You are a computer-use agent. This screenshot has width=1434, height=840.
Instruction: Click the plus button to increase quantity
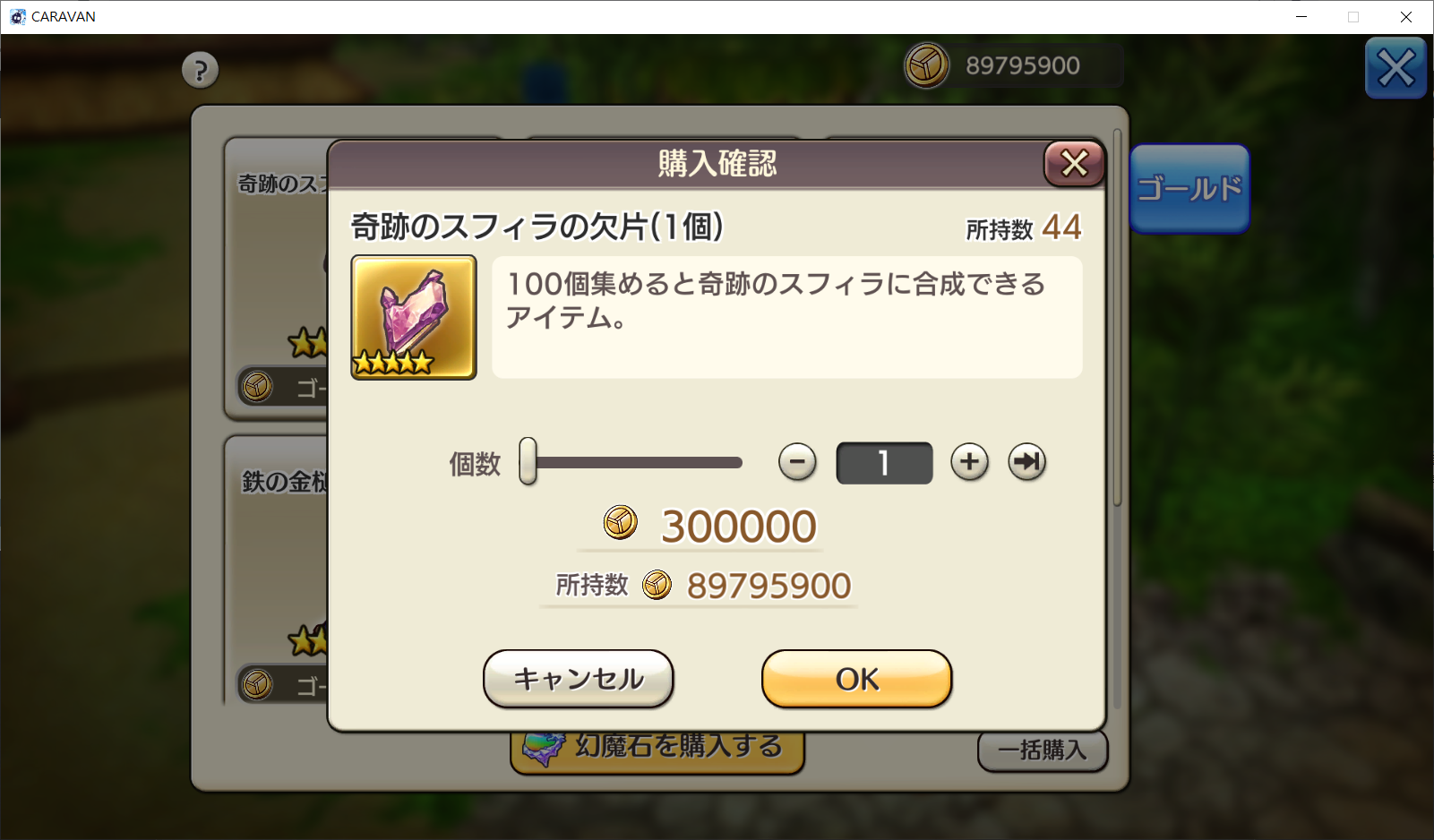click(x=969, y=462)
